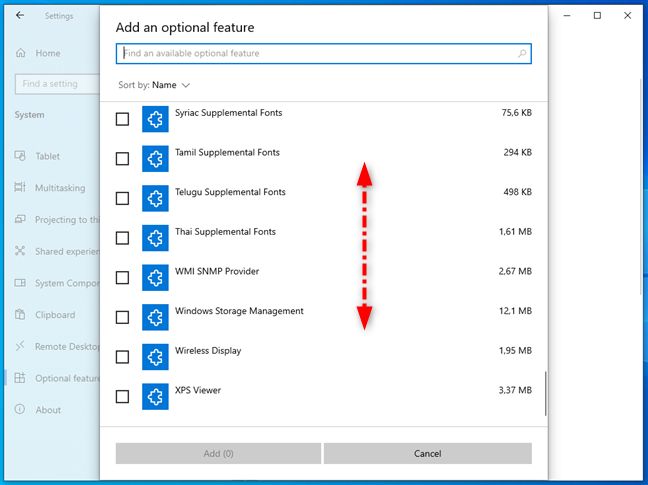
Task: Maximize the Settings window
Action: 597,15
